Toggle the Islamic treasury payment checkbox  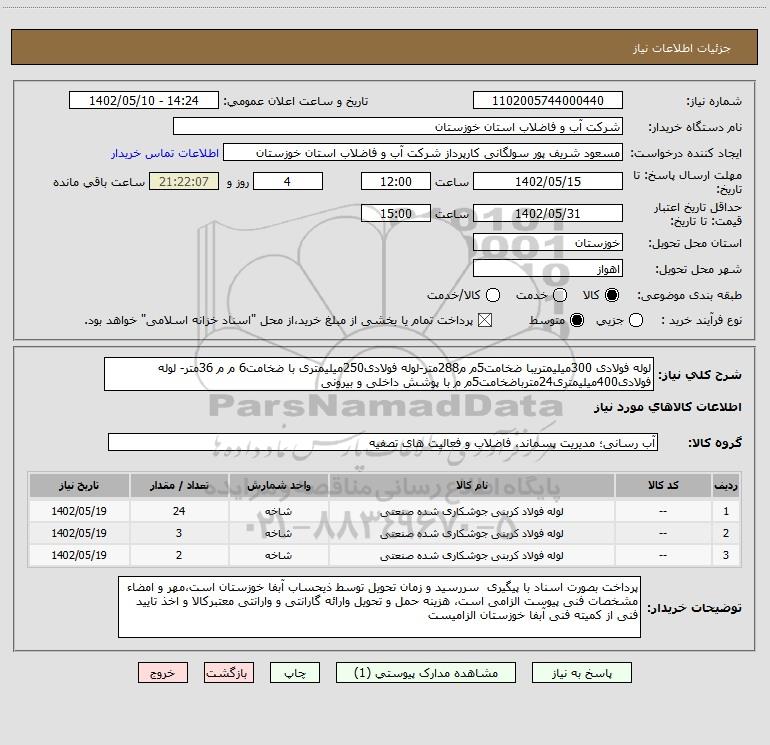pyautogui.click(x=485, y=320)
